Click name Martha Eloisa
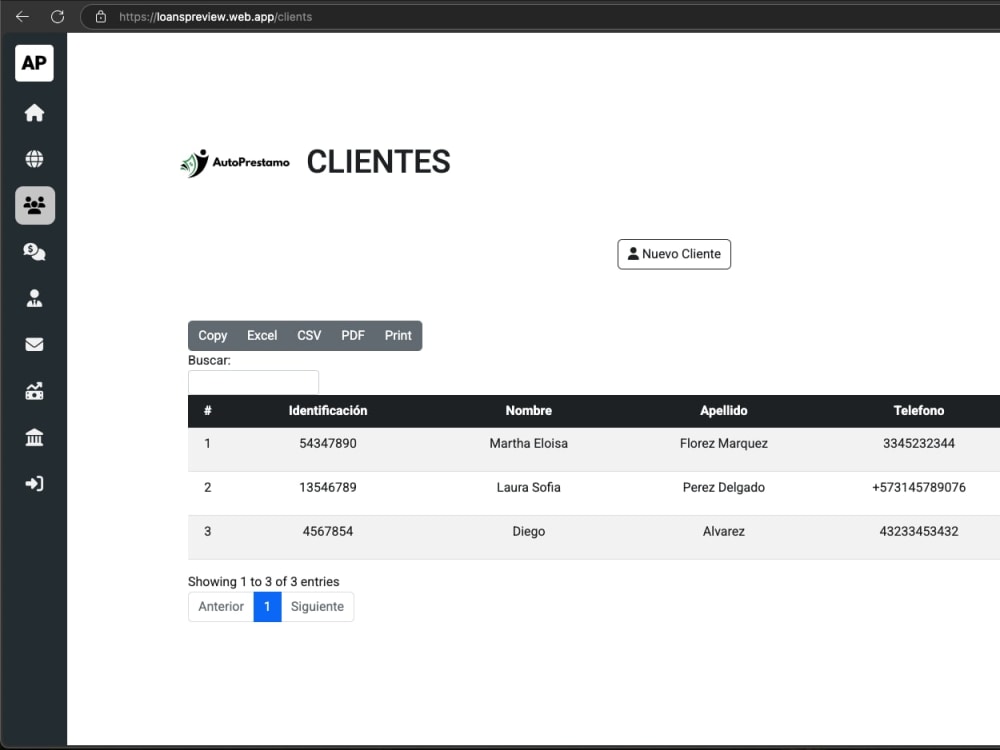The width and height of the screenshot is (1000, 750). pyautogui.click(x=529, y=443)
